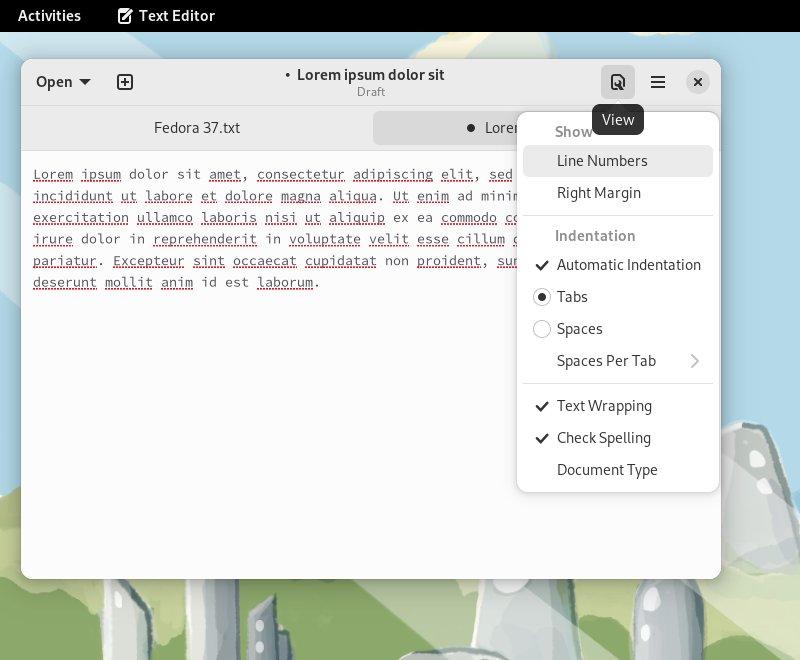Toggle the View options icon
The width and height of the screenshot is (800, 660).
tap(618, 82)
